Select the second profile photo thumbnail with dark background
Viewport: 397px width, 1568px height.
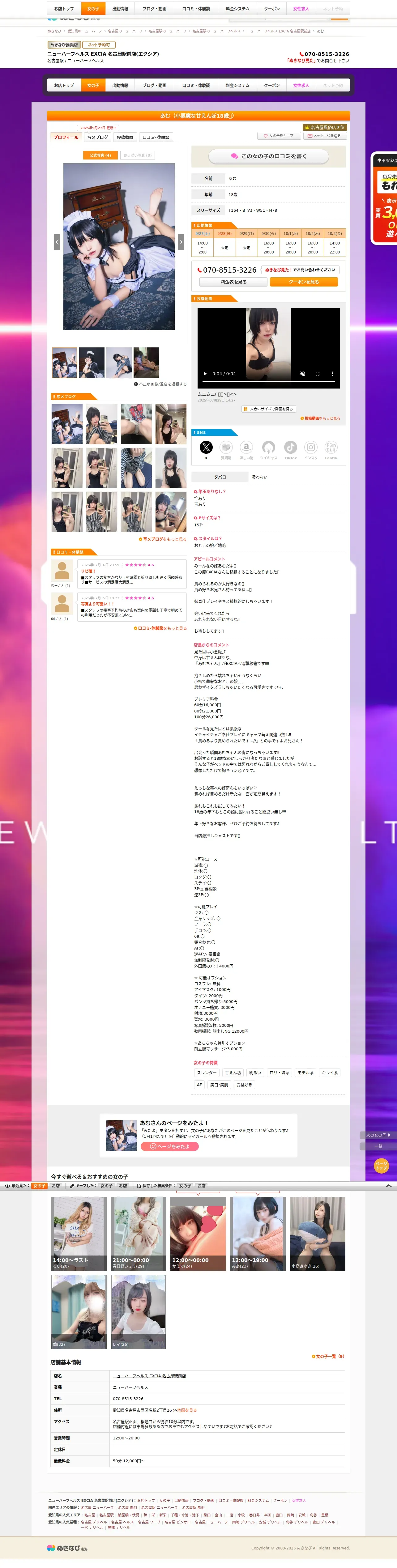point(92,363)
